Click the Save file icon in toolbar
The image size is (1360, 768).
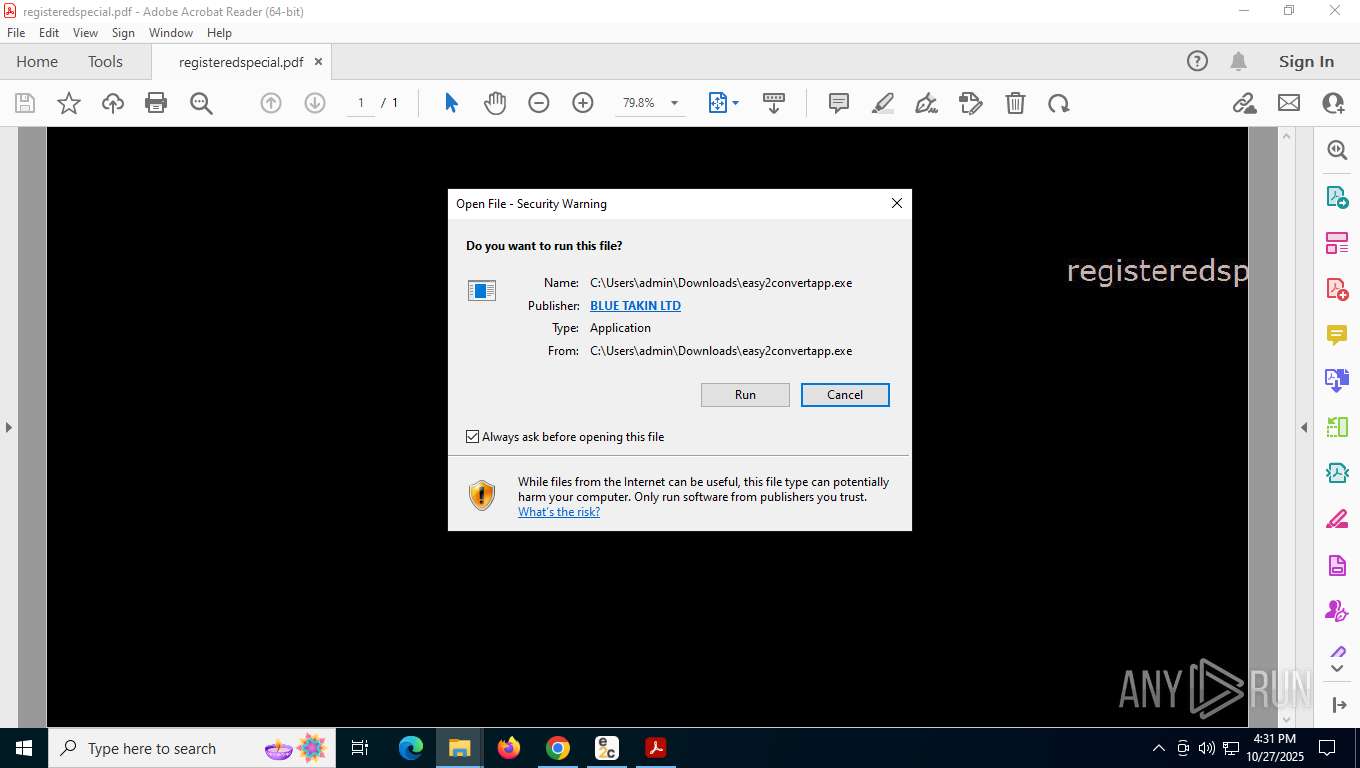tap(25, 103)
